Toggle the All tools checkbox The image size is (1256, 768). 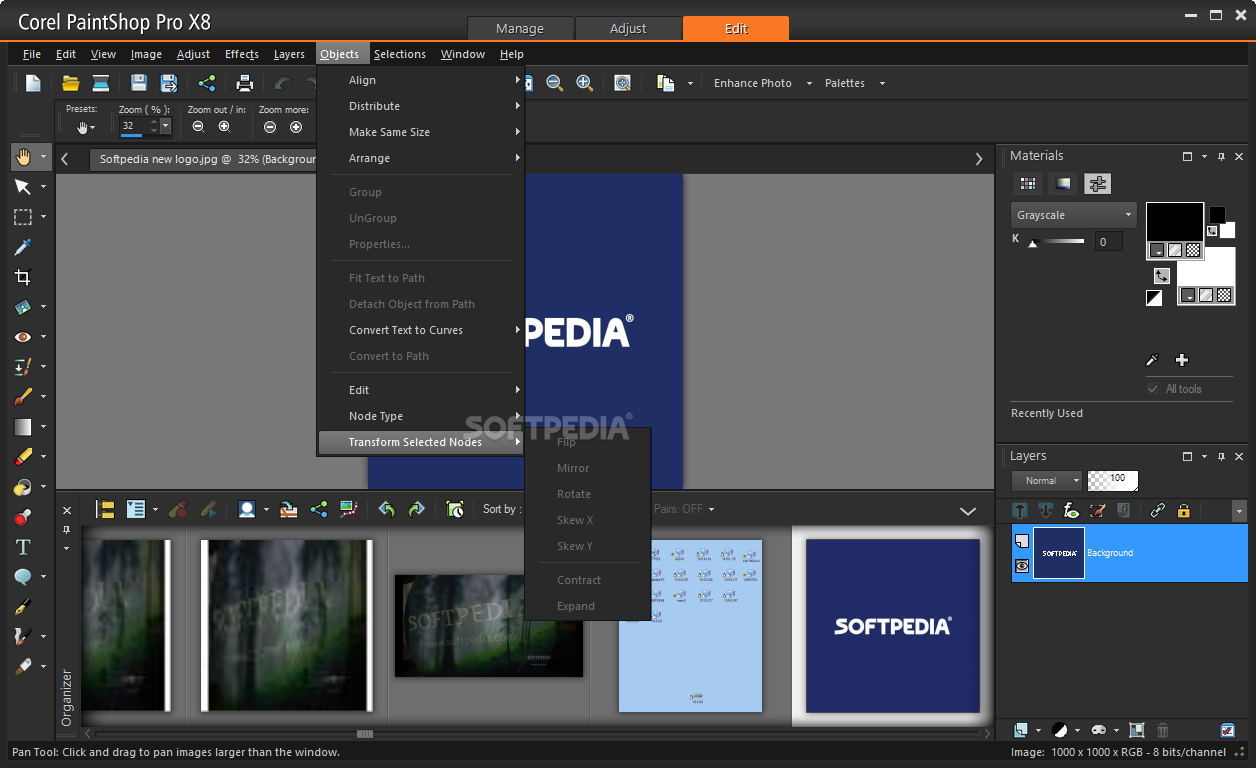point(1153,389)
